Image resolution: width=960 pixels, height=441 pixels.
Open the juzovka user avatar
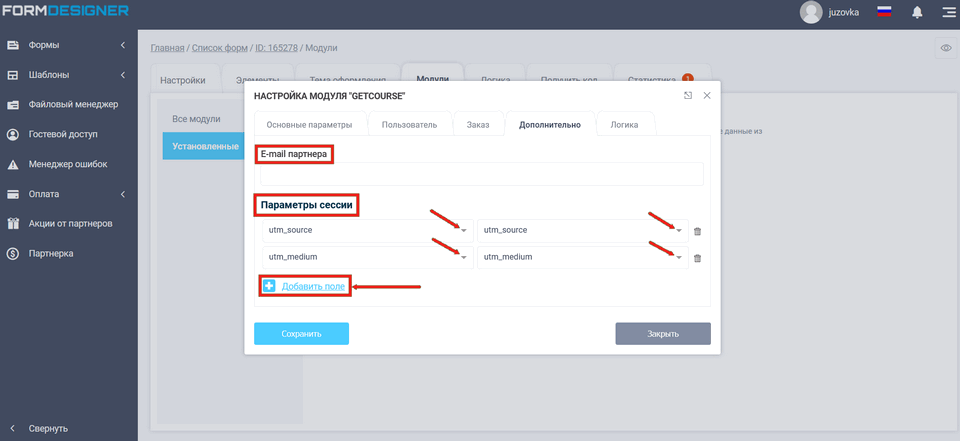tap(811, 12)
